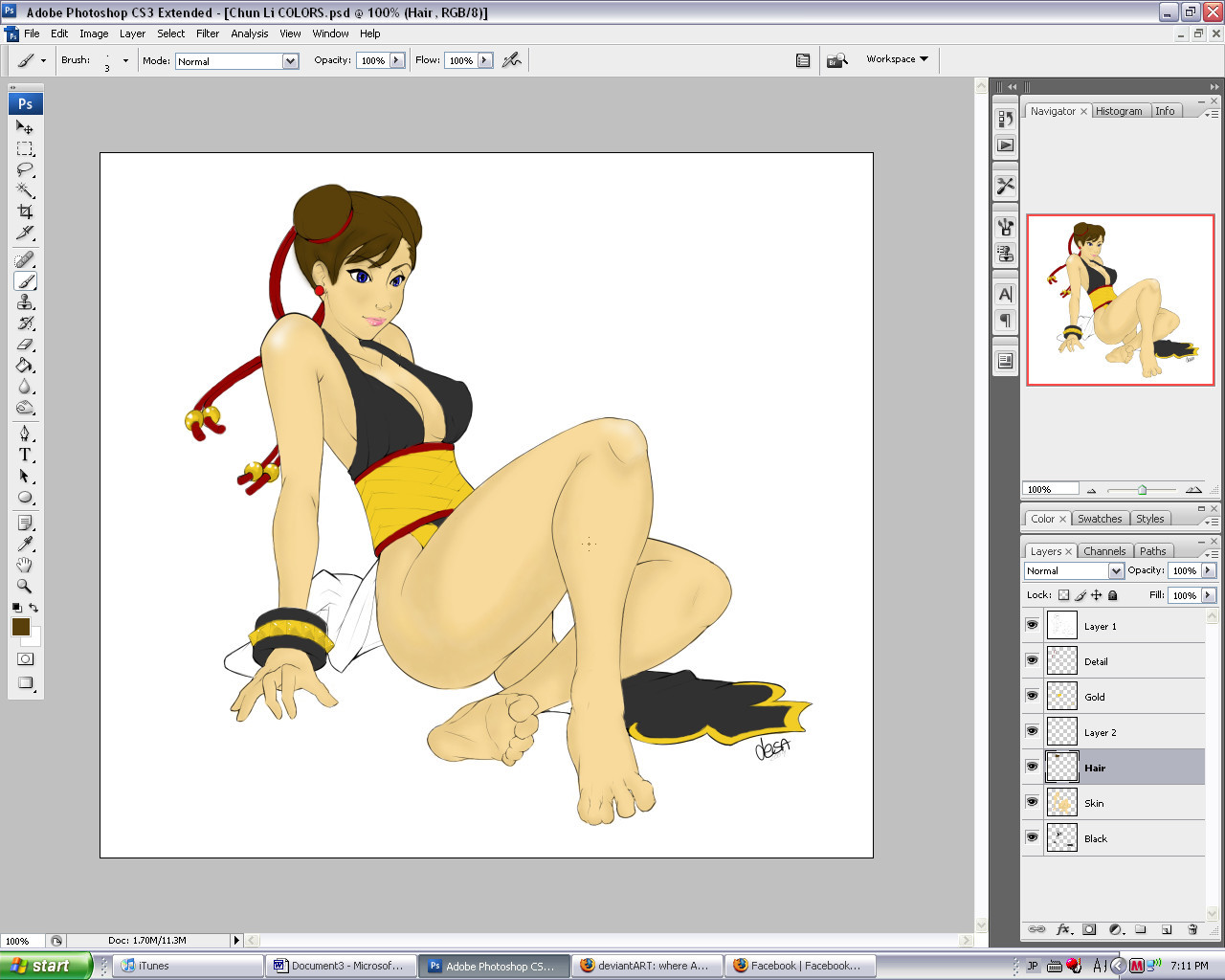The image size is (1225, 980).
Task: Select the History Brush tool
Action: [25, 323]
